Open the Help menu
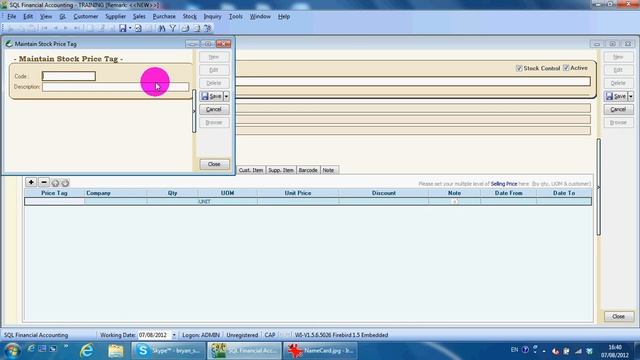 [x=284, y=16]
